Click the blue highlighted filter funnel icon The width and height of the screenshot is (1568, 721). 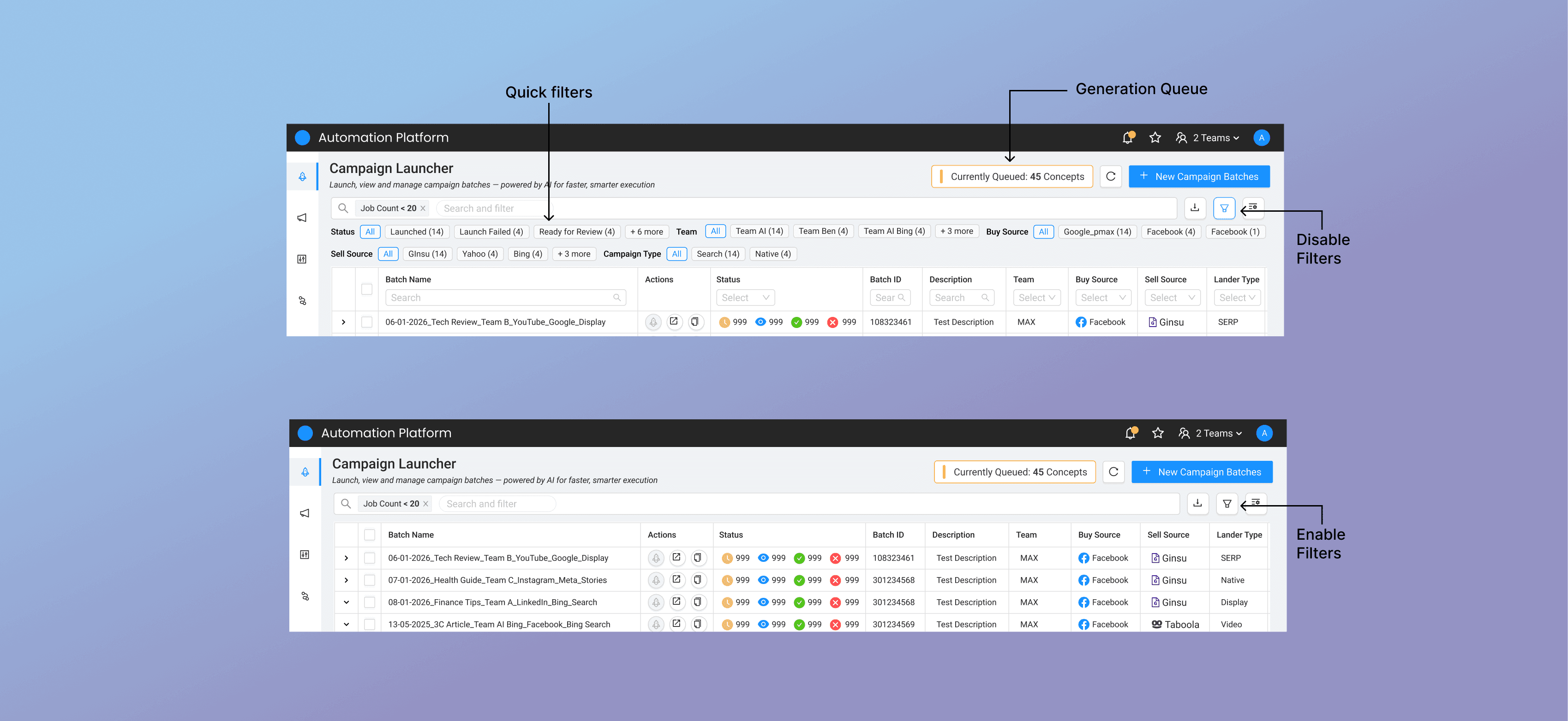point(1224,208)
